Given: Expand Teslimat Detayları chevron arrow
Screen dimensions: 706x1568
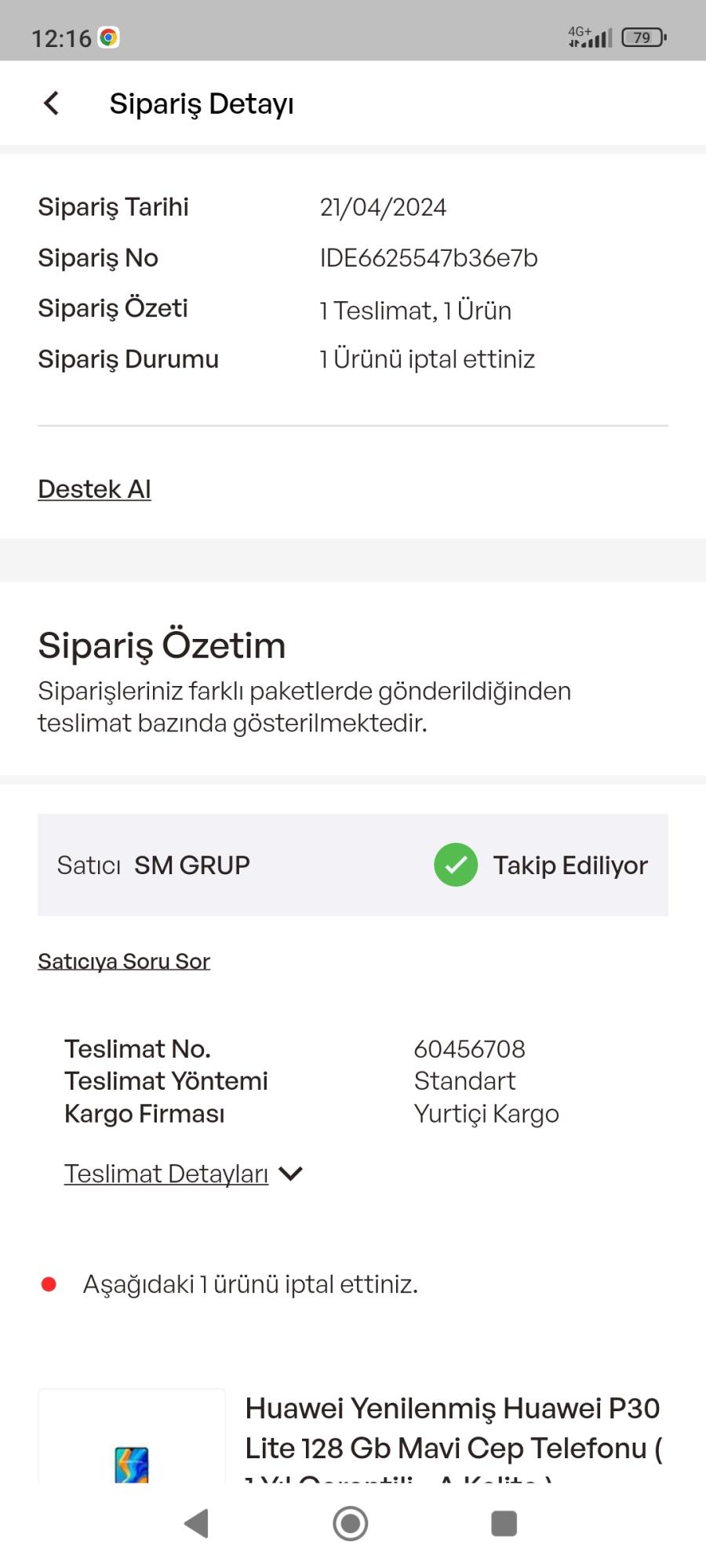Looking at the screenshot, I should coord(291,1174).
